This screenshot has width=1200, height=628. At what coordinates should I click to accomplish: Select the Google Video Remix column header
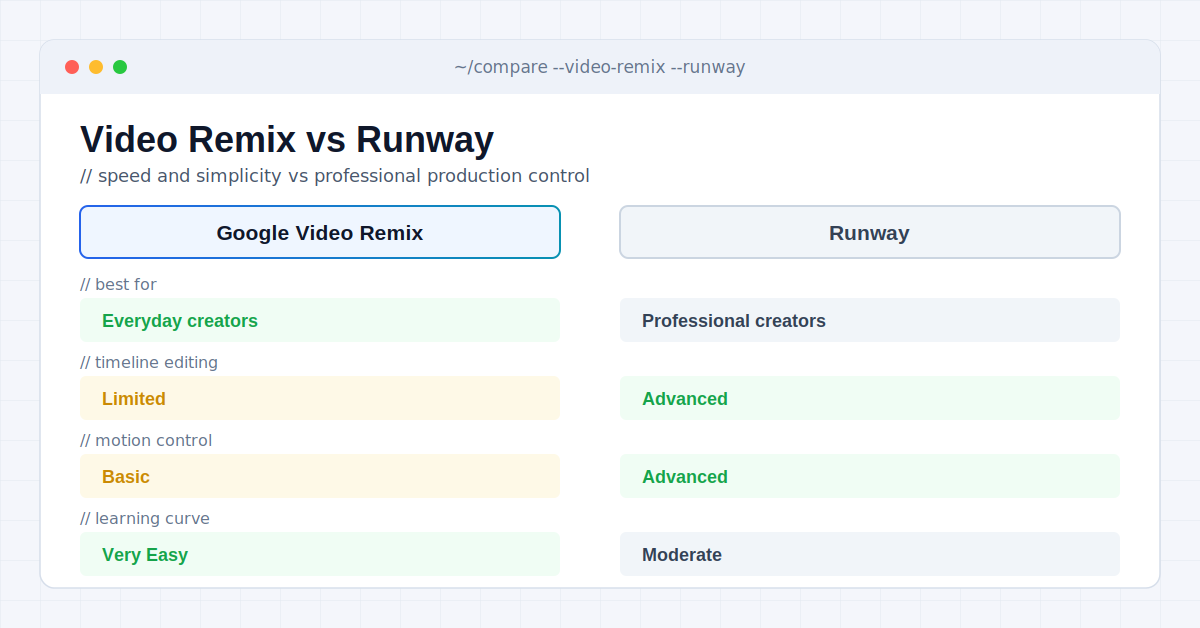(320, 232)
